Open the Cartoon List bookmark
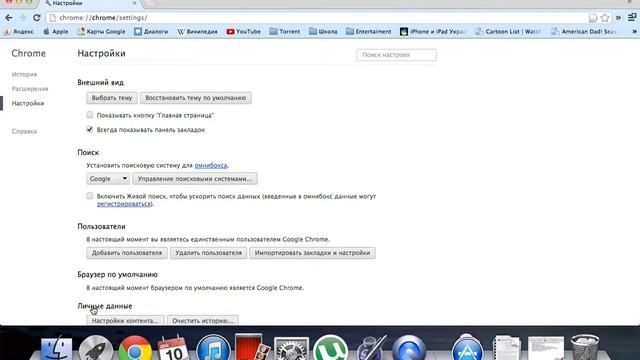640x360 pixels. [x=508, y=31]
